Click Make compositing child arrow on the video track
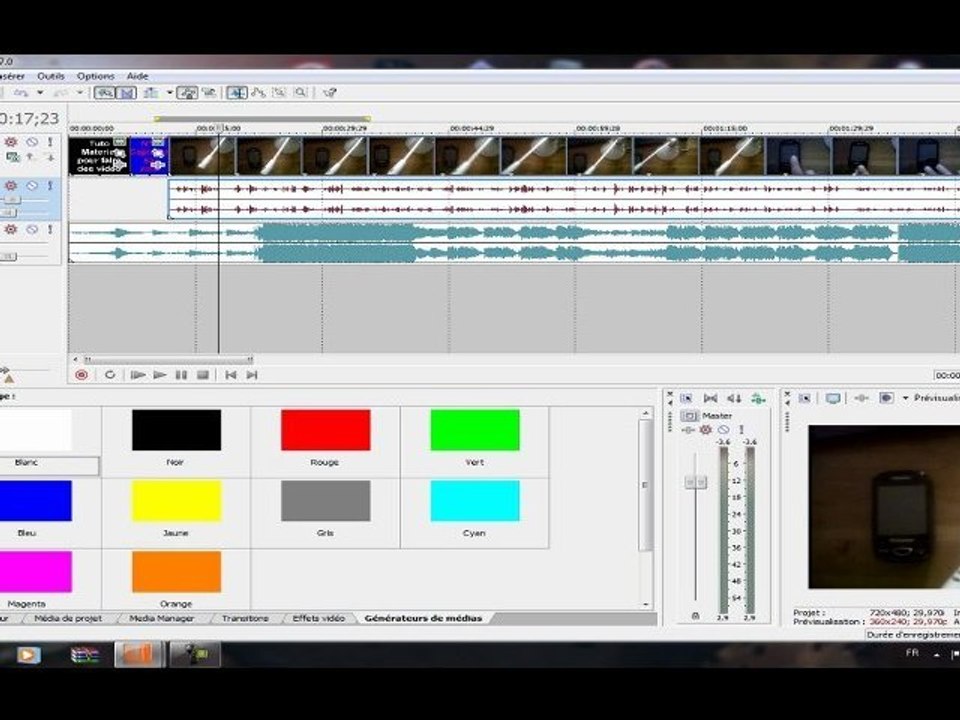 pyautogui.click(x=50, y=157)
